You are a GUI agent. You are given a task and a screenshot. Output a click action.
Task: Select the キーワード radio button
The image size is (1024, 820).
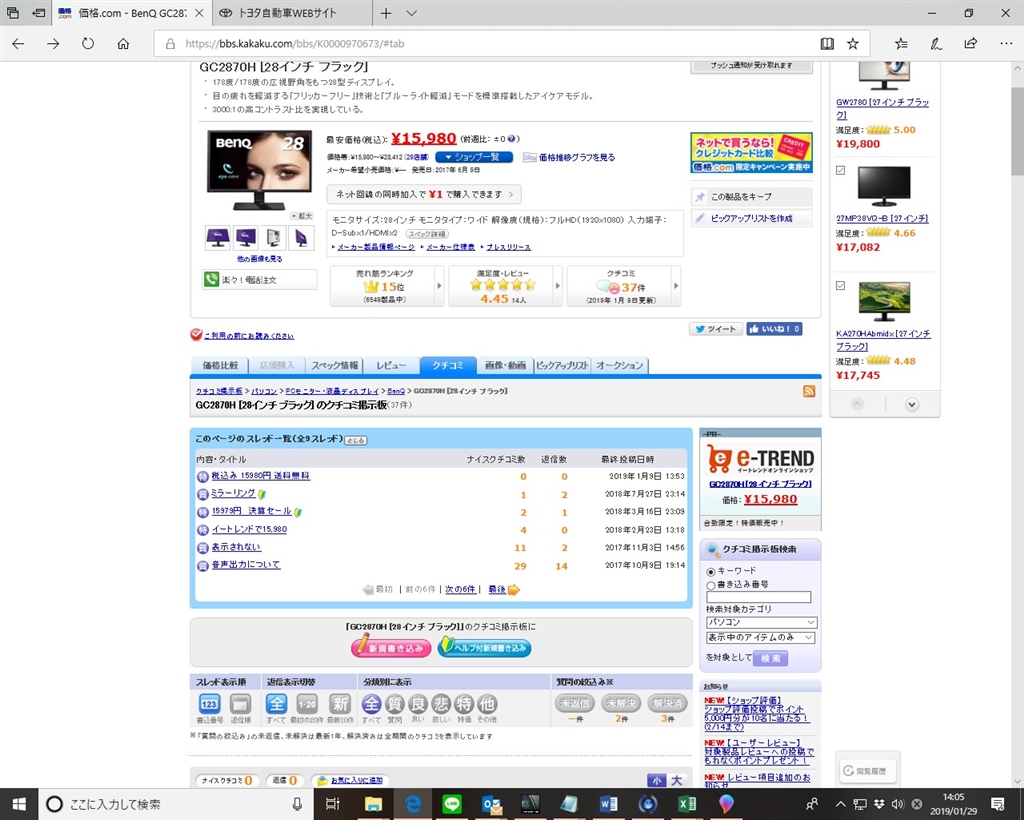[x=711, y=571]
